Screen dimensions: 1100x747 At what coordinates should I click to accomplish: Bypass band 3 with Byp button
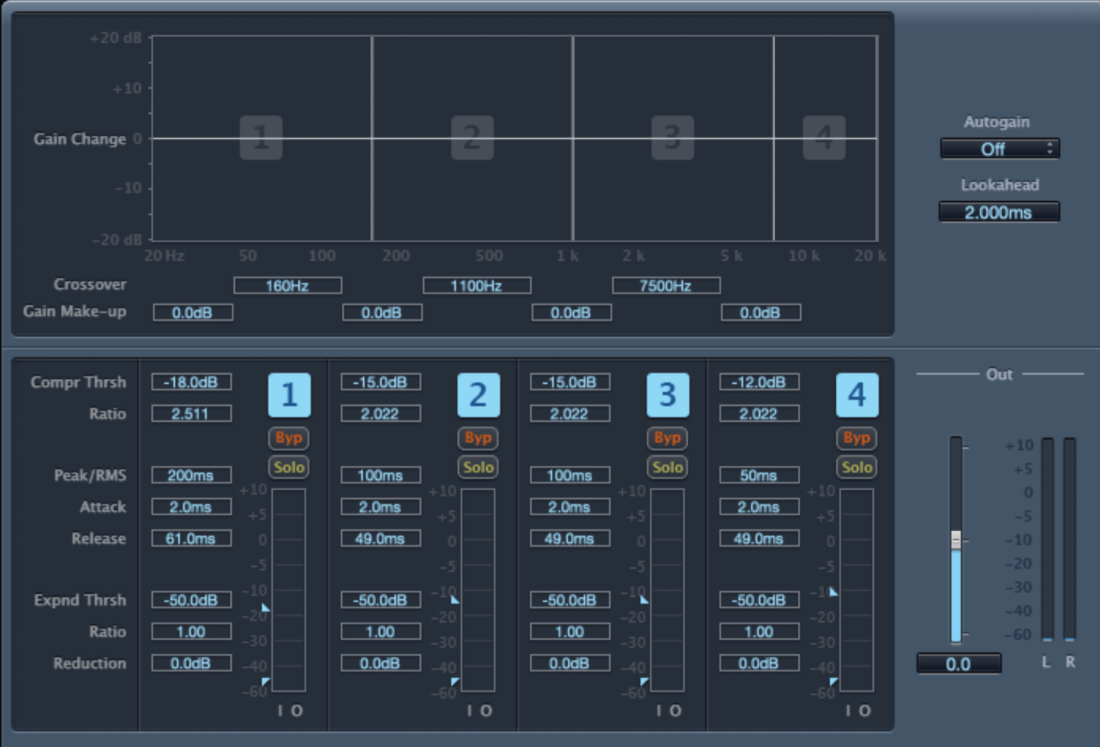tap(668, 438)
